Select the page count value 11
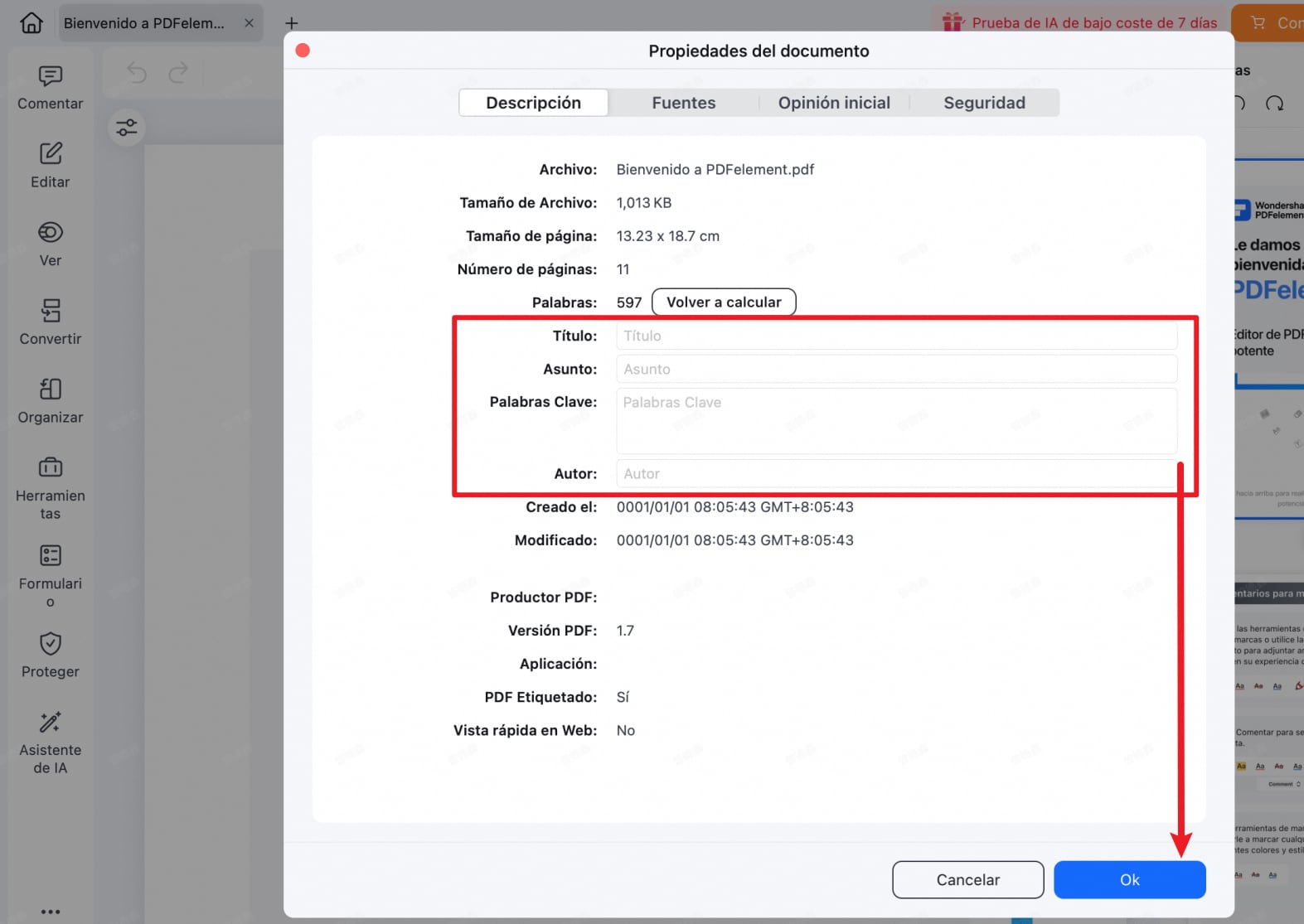This screenshot has width=1304, height=924. (623, 269)
